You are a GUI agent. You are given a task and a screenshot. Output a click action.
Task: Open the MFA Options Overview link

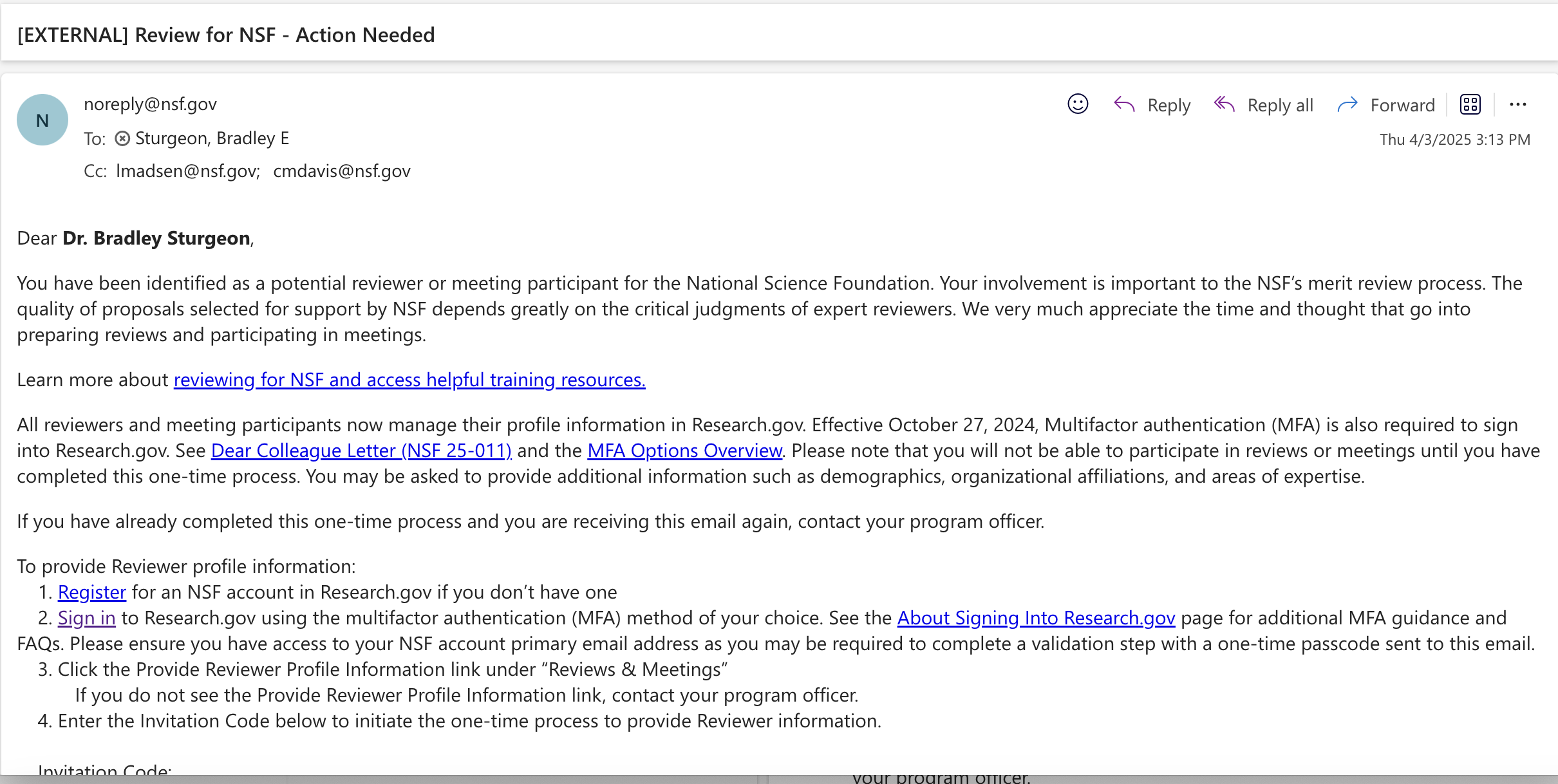point(684,451)
